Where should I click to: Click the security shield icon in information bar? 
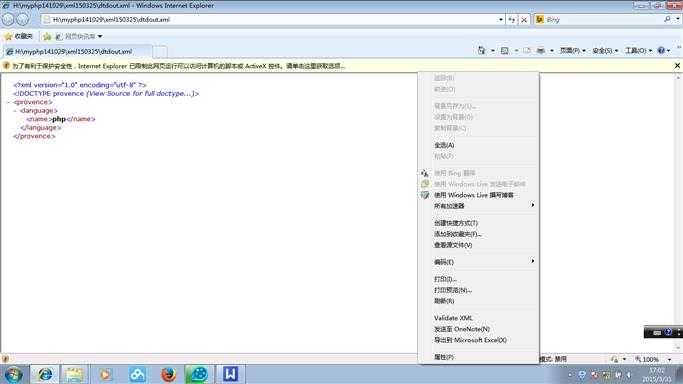6,66
